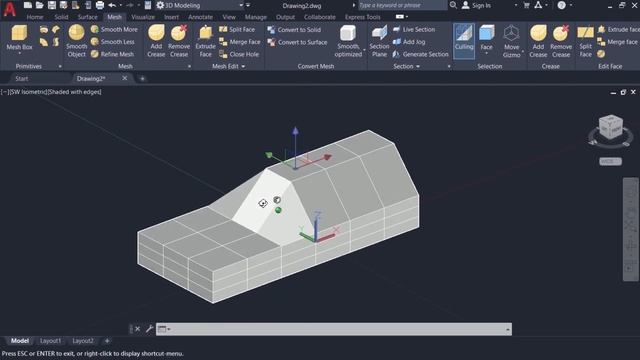
Task: Click Remove Crease in Crease panel
Action: 561,41
